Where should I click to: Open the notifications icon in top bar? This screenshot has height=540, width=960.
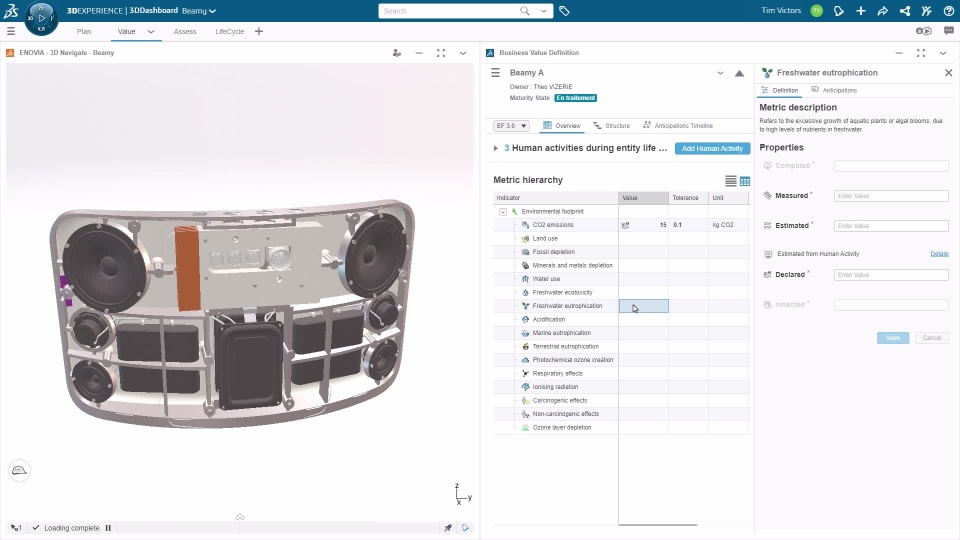tap(839, 11)
